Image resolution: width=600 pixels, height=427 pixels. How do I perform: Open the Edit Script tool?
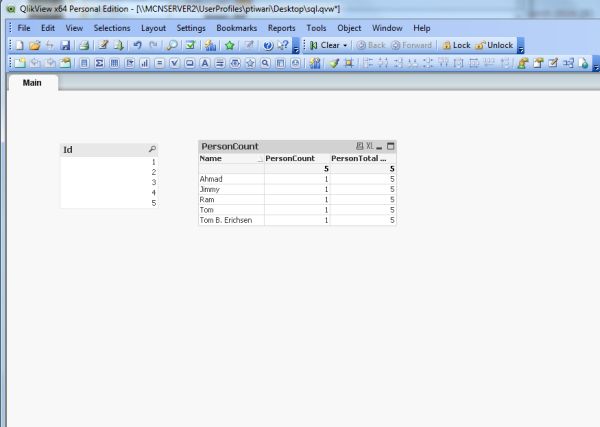coord(103,45)
